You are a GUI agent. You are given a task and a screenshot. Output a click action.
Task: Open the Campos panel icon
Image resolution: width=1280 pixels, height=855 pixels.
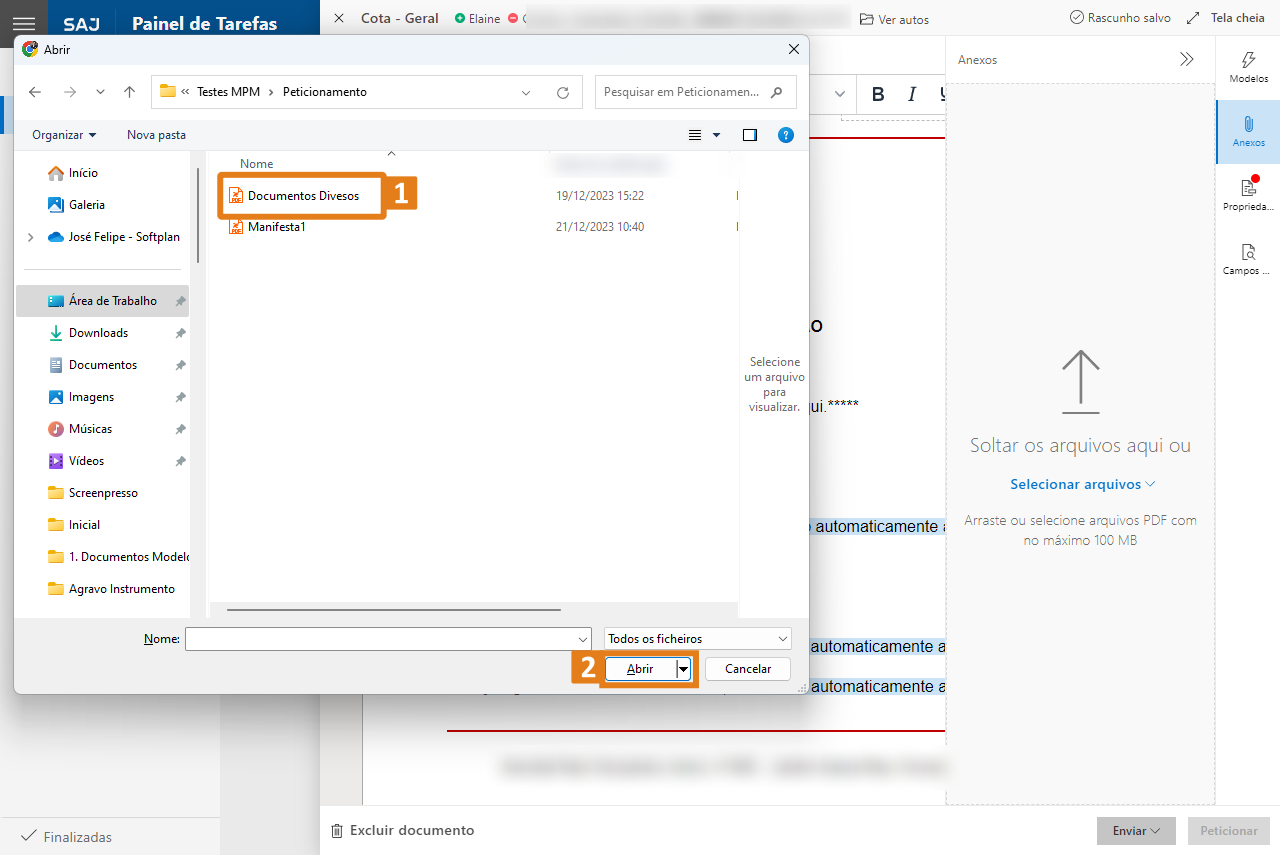pyautogui.click(x=1248, y=253)
